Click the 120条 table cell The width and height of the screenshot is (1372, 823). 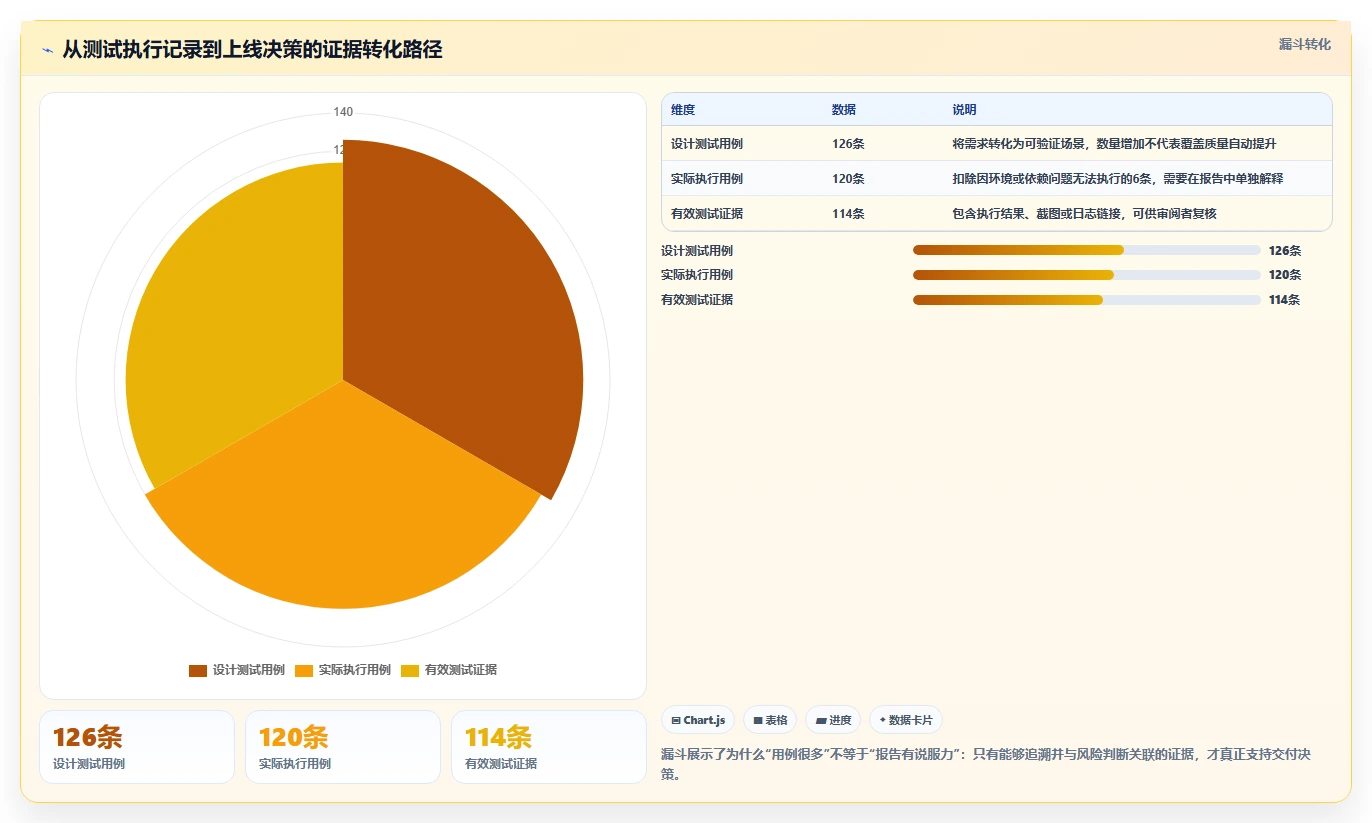[848, 179]
